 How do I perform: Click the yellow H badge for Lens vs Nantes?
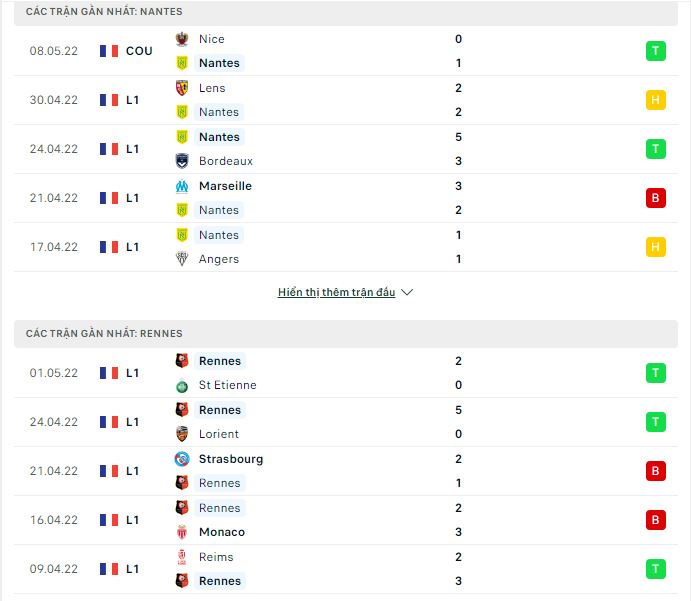pos(655,100)
